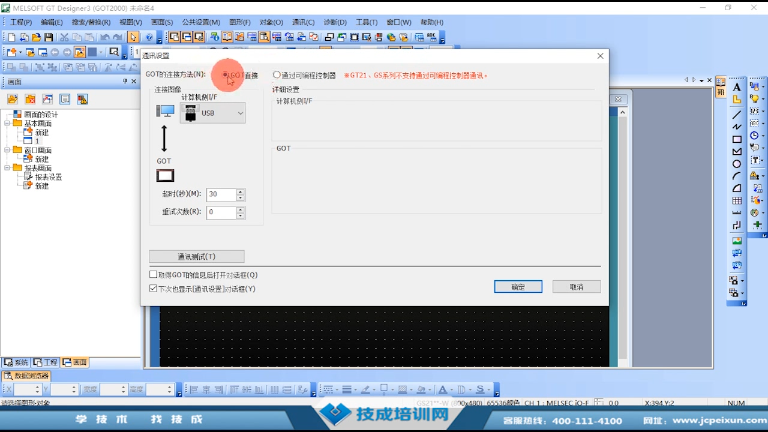Open the lamp object dropdown arrow

tap(763, 99)
